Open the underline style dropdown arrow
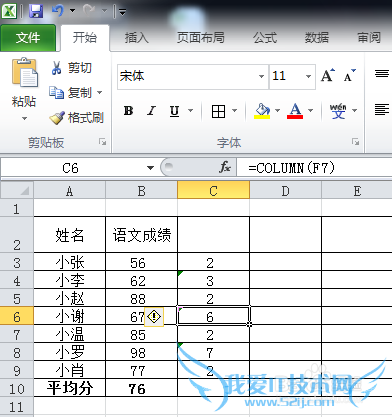The height and width of the screenshot is (417, 392). click(x=191, y=111)
